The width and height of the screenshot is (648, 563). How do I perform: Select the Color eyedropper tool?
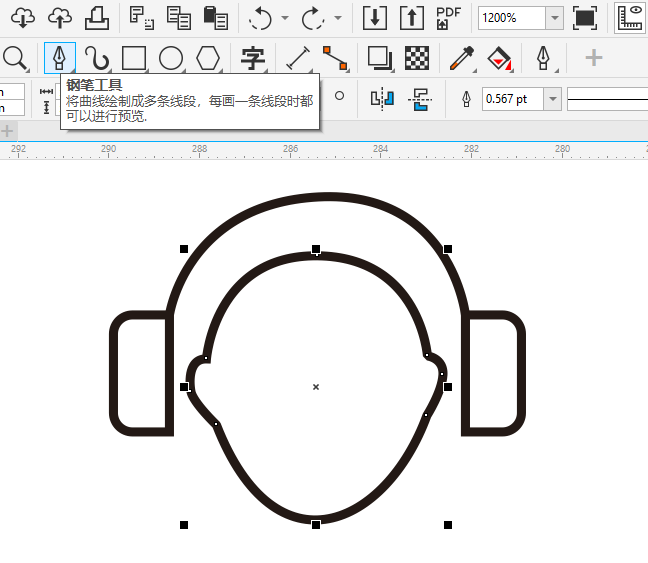462,58
